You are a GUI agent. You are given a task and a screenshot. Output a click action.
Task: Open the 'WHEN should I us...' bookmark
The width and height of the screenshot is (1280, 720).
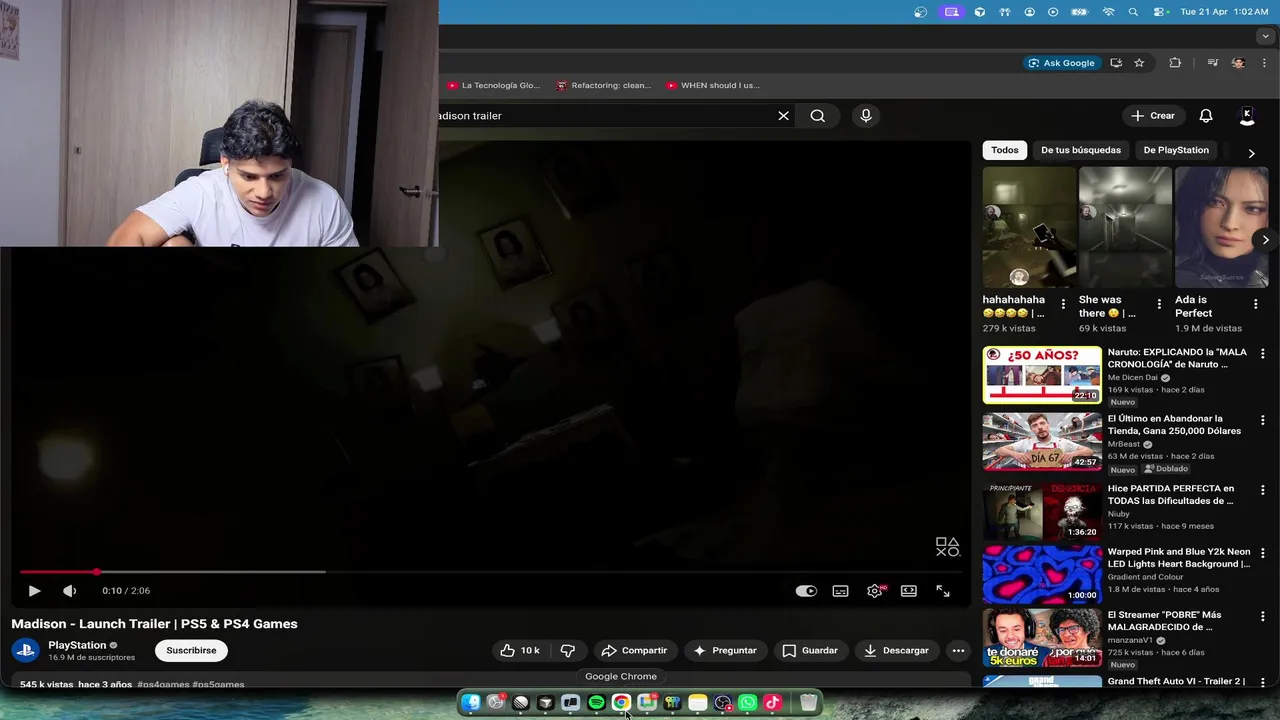[713, 86]
